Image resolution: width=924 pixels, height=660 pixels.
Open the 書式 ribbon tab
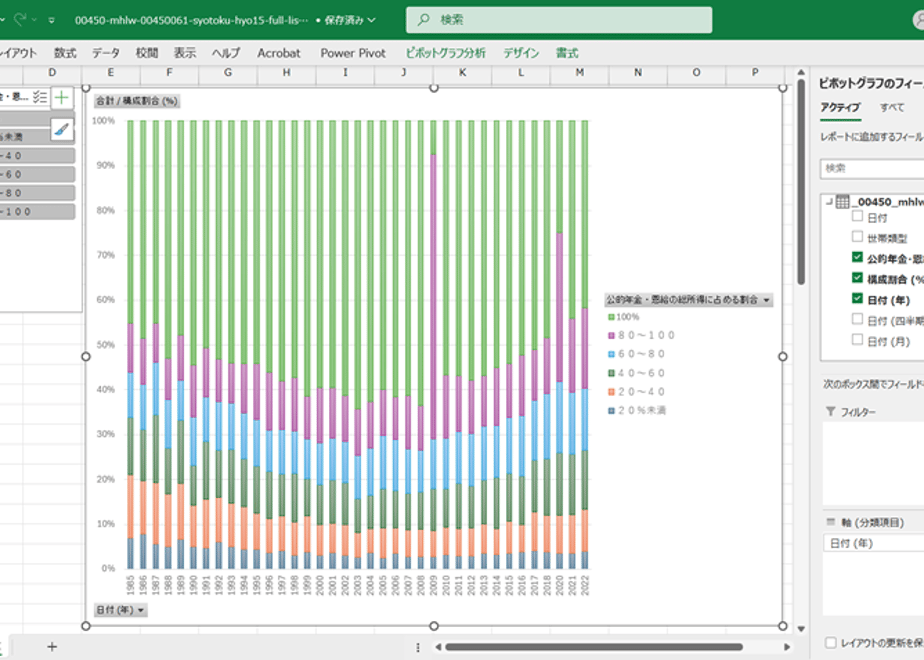pyautogui.click(x=567, y=53)
